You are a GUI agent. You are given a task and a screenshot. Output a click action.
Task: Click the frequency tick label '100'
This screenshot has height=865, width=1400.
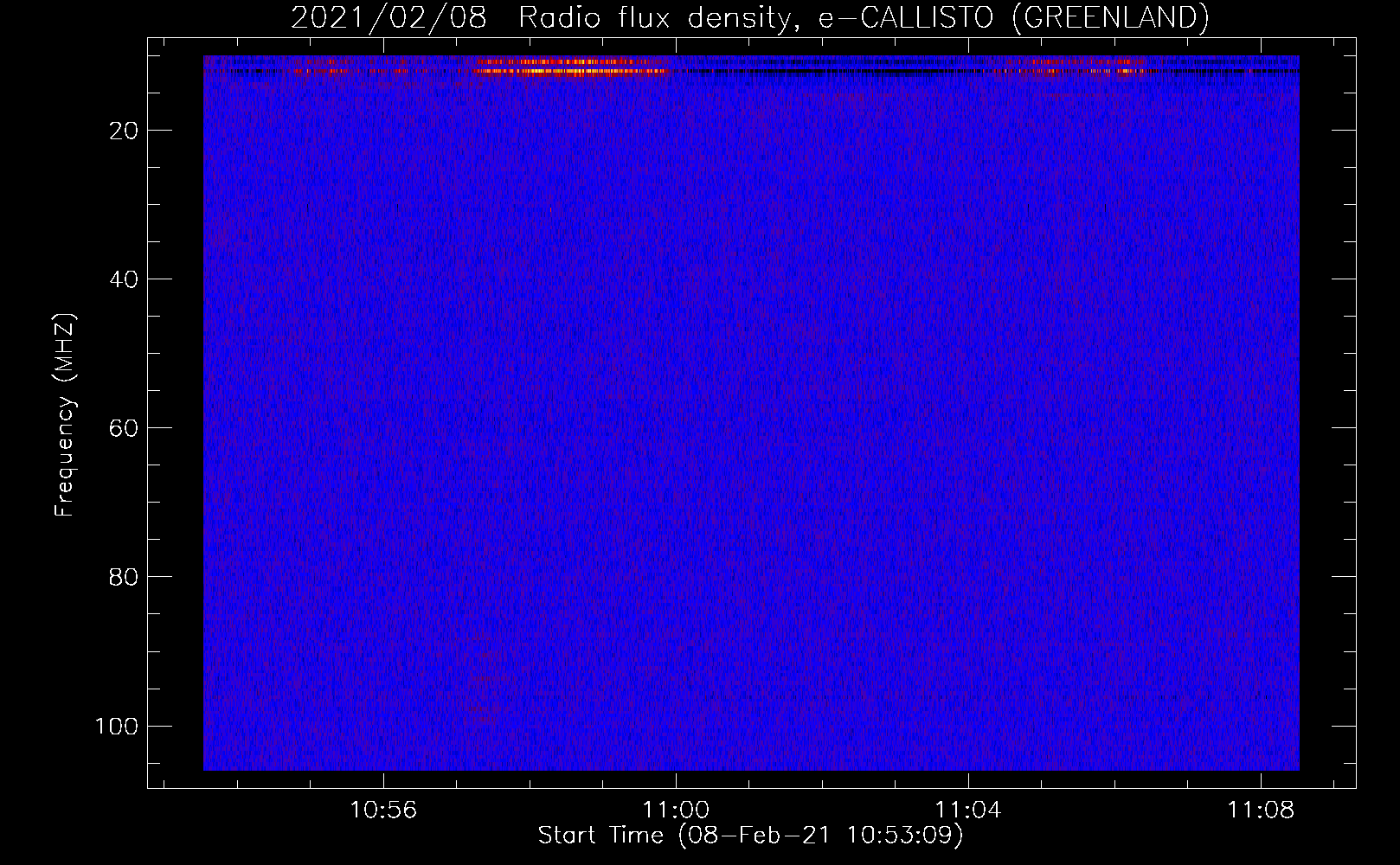pos(117,726)
